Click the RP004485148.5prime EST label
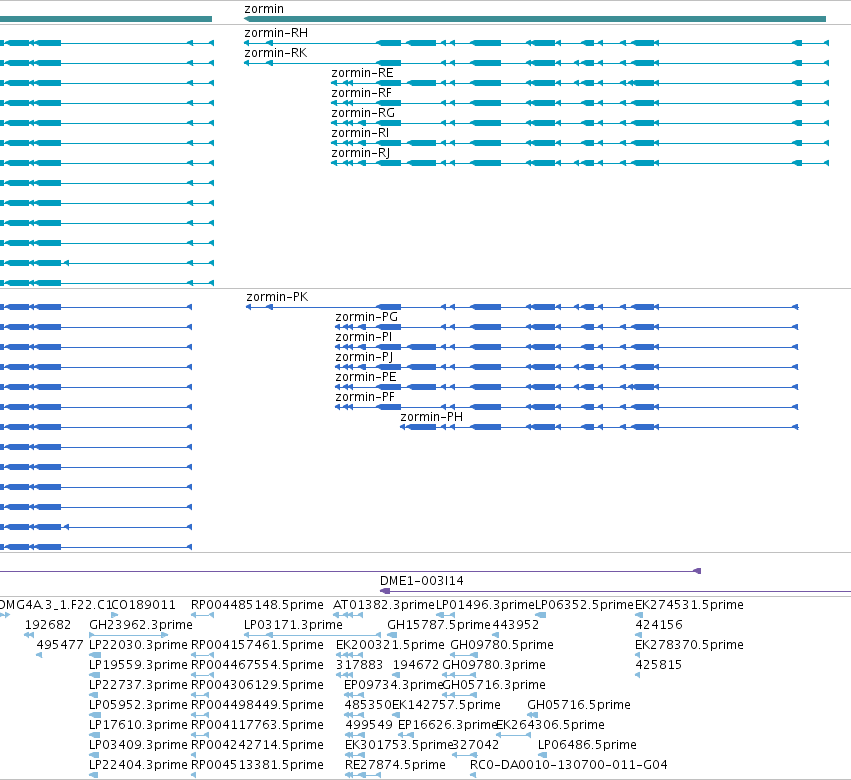 (x=257, y=605)
